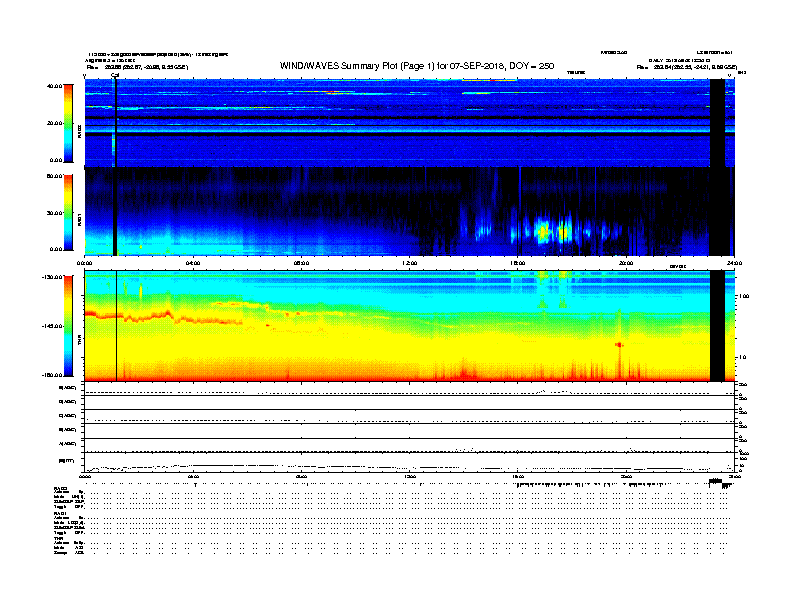
Task: Click the RAD1 color scale bar
Action: (68, 213)
